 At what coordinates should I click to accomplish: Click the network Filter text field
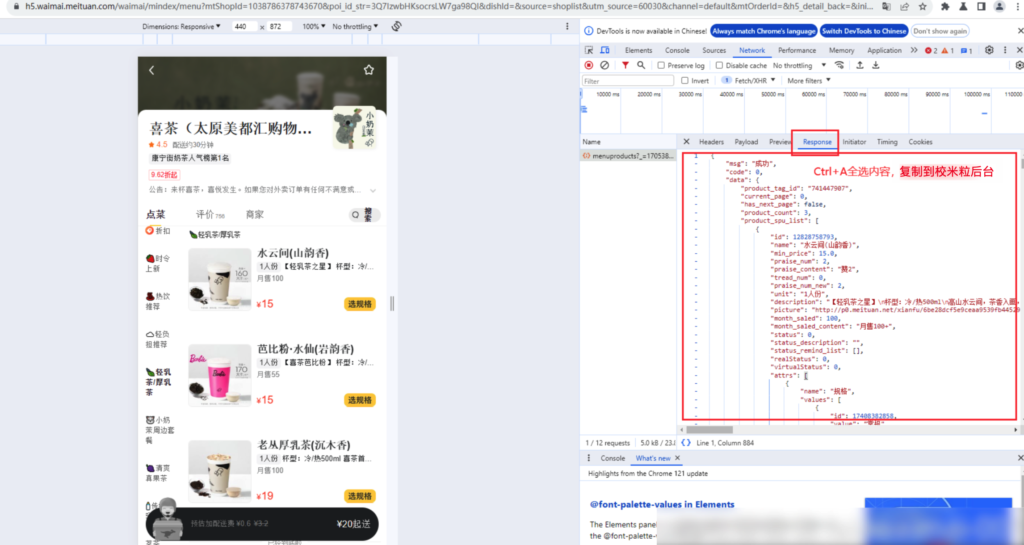point(627,80)
